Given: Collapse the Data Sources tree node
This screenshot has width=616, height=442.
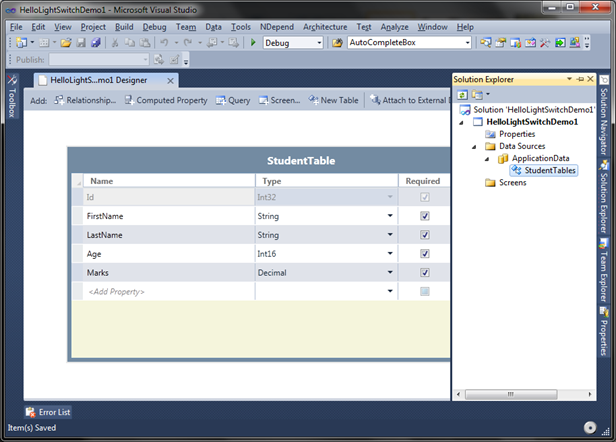Looking at the screenshot, I should pos(475,147).
